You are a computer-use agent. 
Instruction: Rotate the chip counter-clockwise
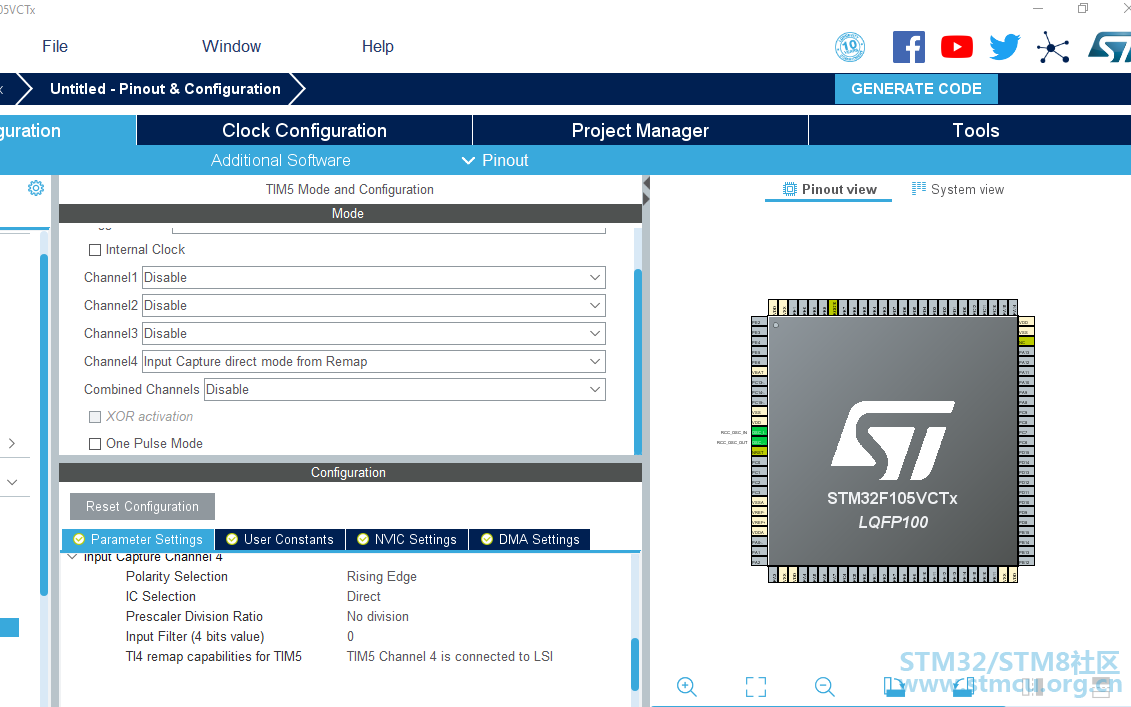[963, 686]
